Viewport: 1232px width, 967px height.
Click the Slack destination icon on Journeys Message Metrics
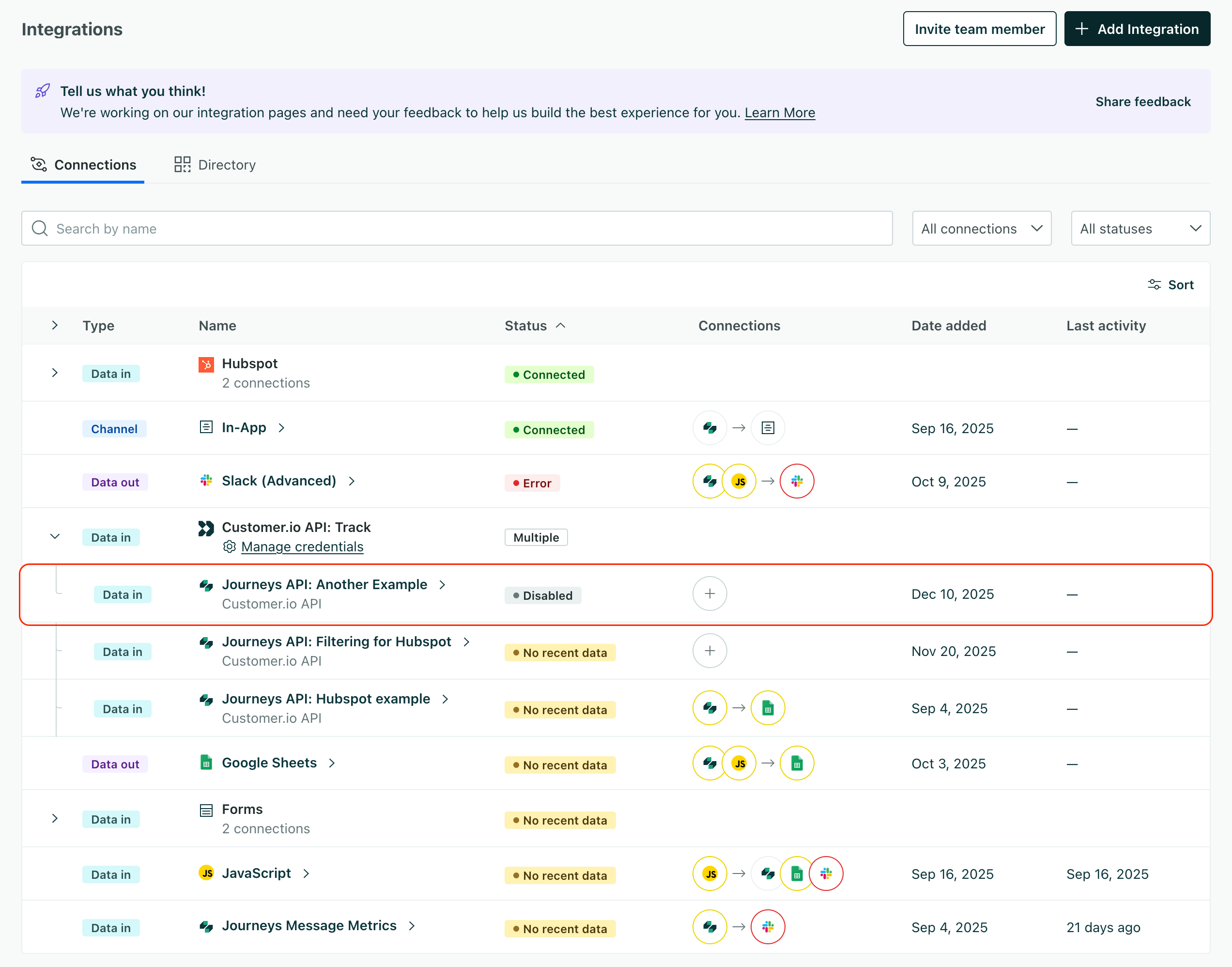pyautogui.click(x=768, y=927)
